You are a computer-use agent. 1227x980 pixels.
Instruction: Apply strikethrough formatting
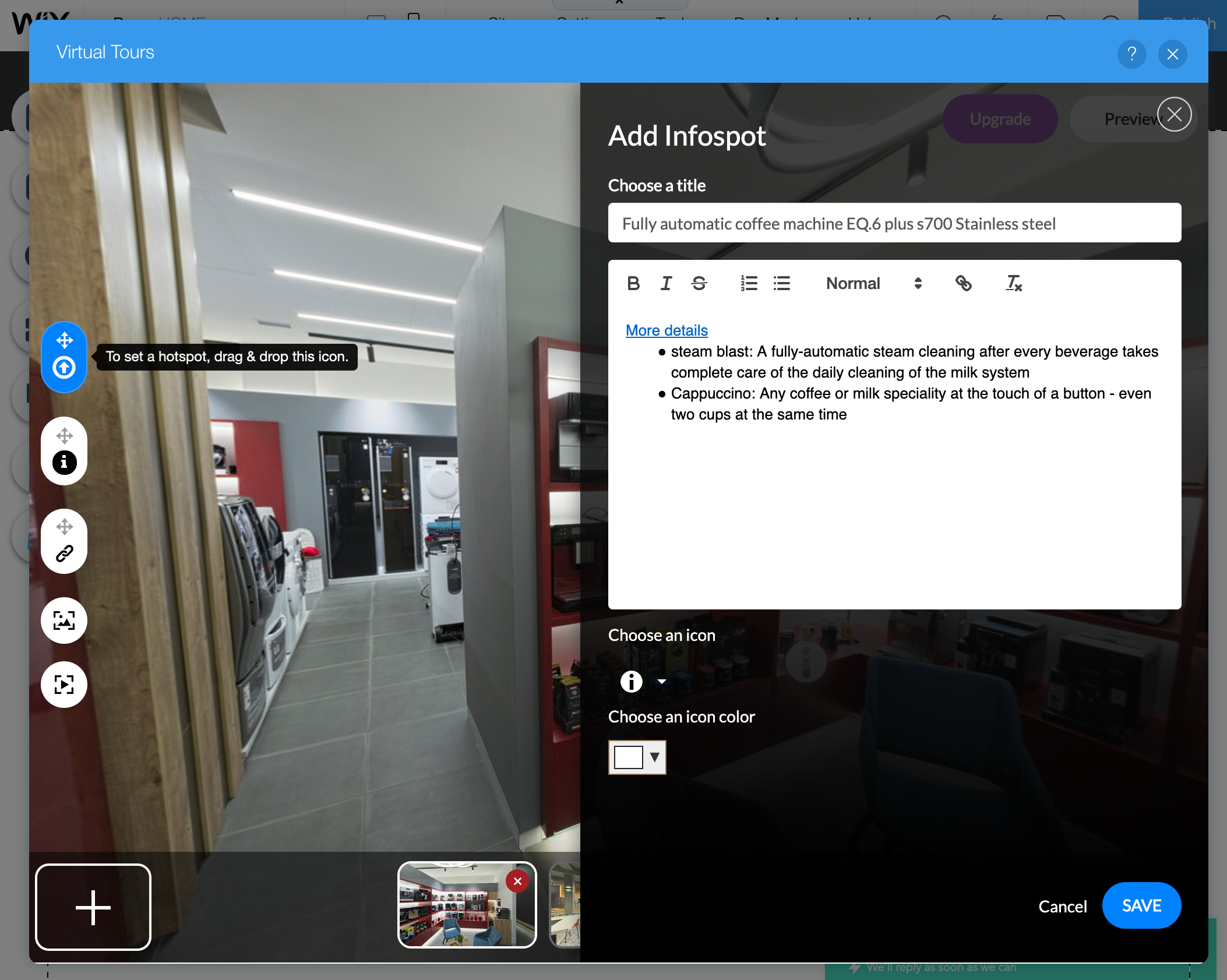point(699,284)
